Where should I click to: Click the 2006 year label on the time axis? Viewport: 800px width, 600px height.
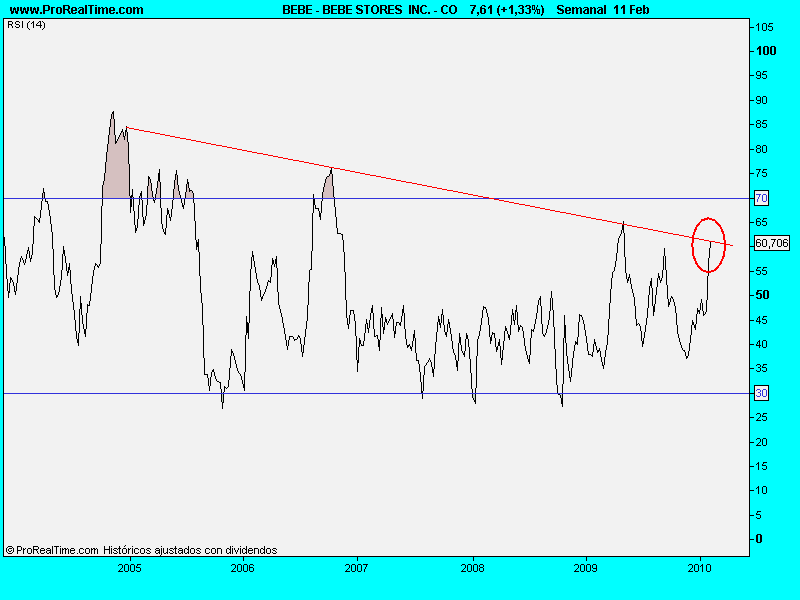tap(242, 568)
